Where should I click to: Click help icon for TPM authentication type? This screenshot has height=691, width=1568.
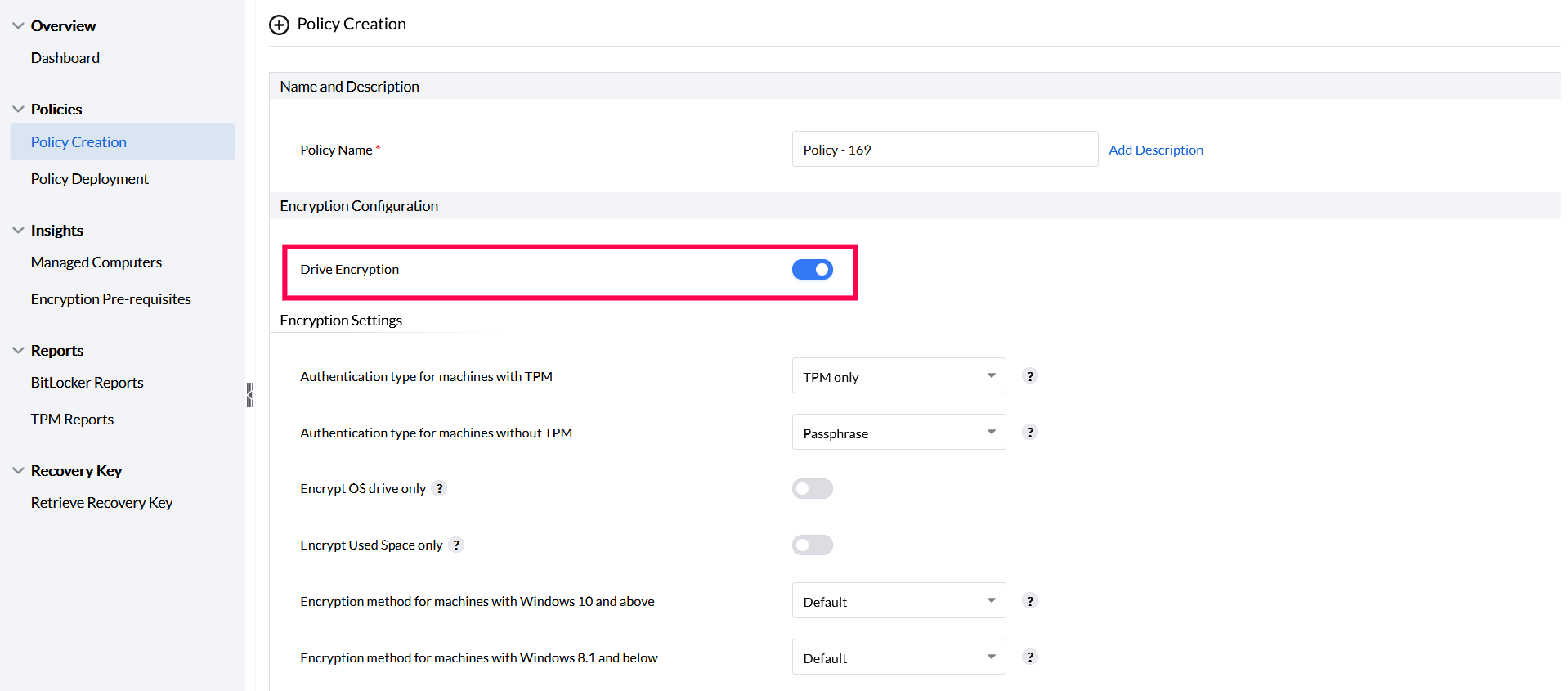tap(1030, 376)
